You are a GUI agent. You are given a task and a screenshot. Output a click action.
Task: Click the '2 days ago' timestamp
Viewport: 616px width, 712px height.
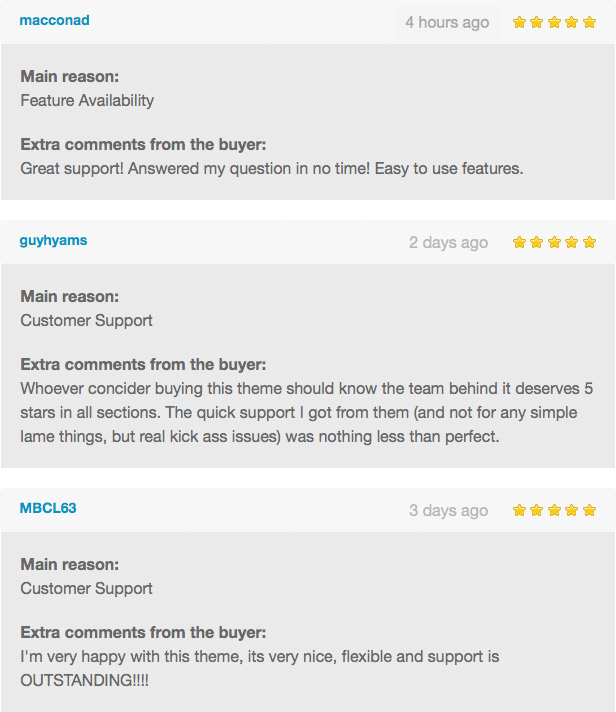[x=448, y=242]
